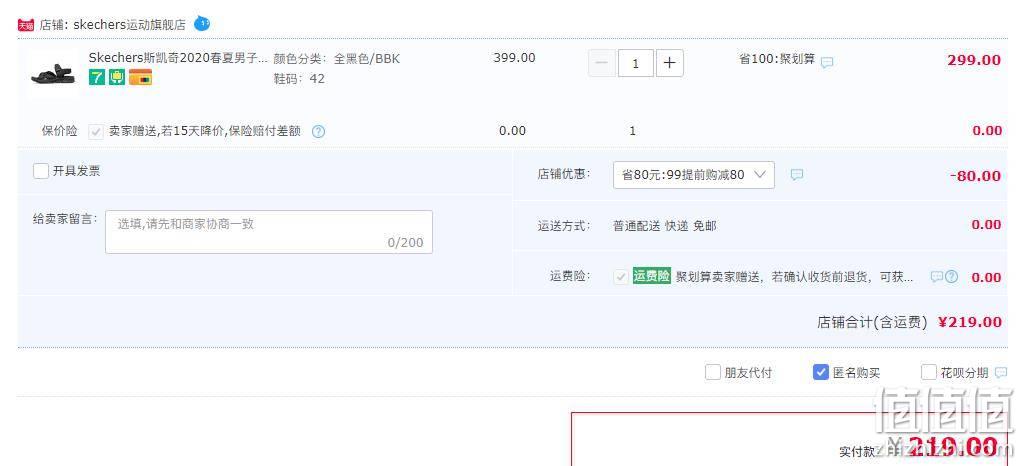
Task: Open comment icon beside 省100:聚划算
Action: click(x=827, y=63)
